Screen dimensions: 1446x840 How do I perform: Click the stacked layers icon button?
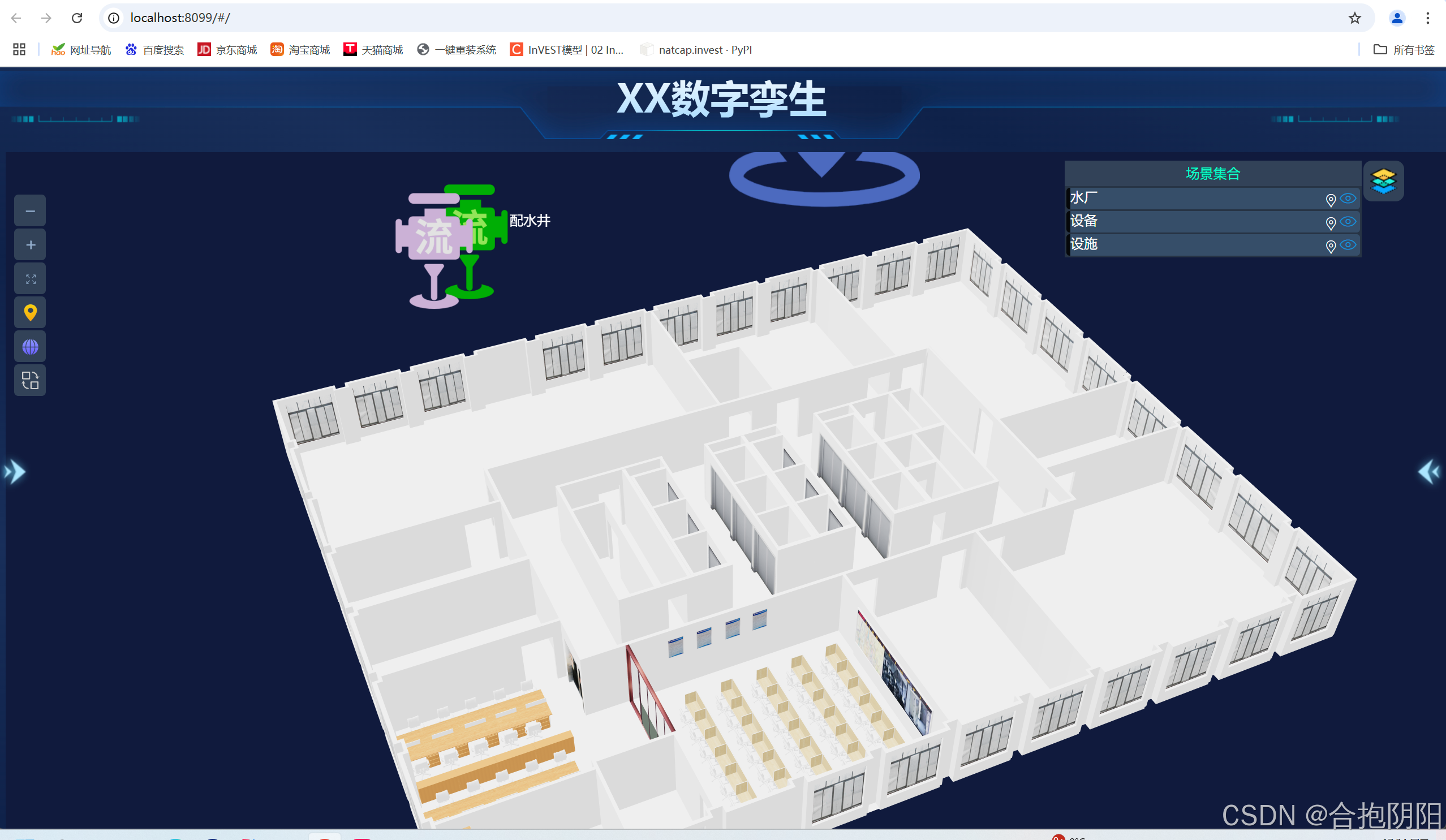pos(1383,182)
